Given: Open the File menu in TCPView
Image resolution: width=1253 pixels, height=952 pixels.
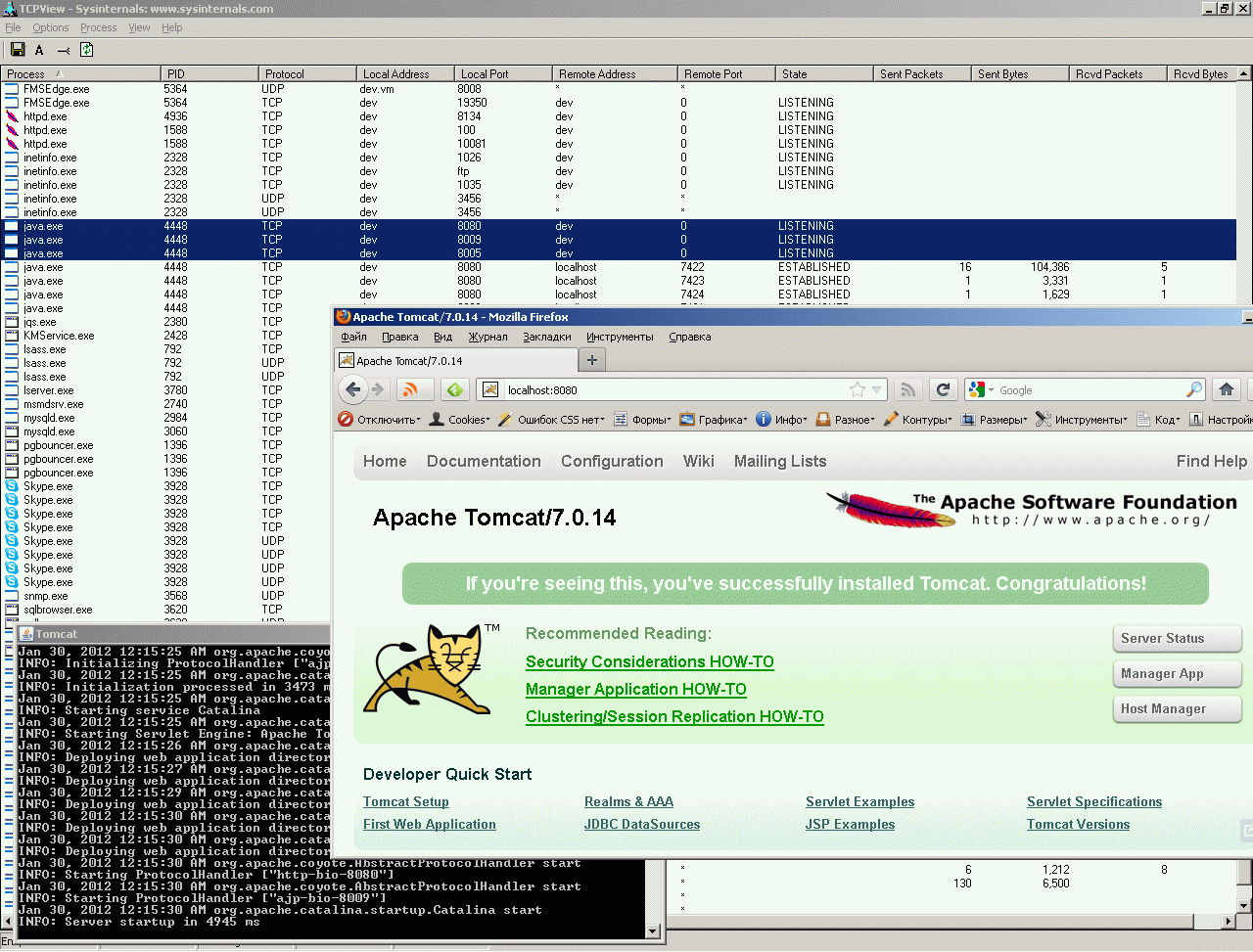Looking at the screenshot, I should click(13, 27).
